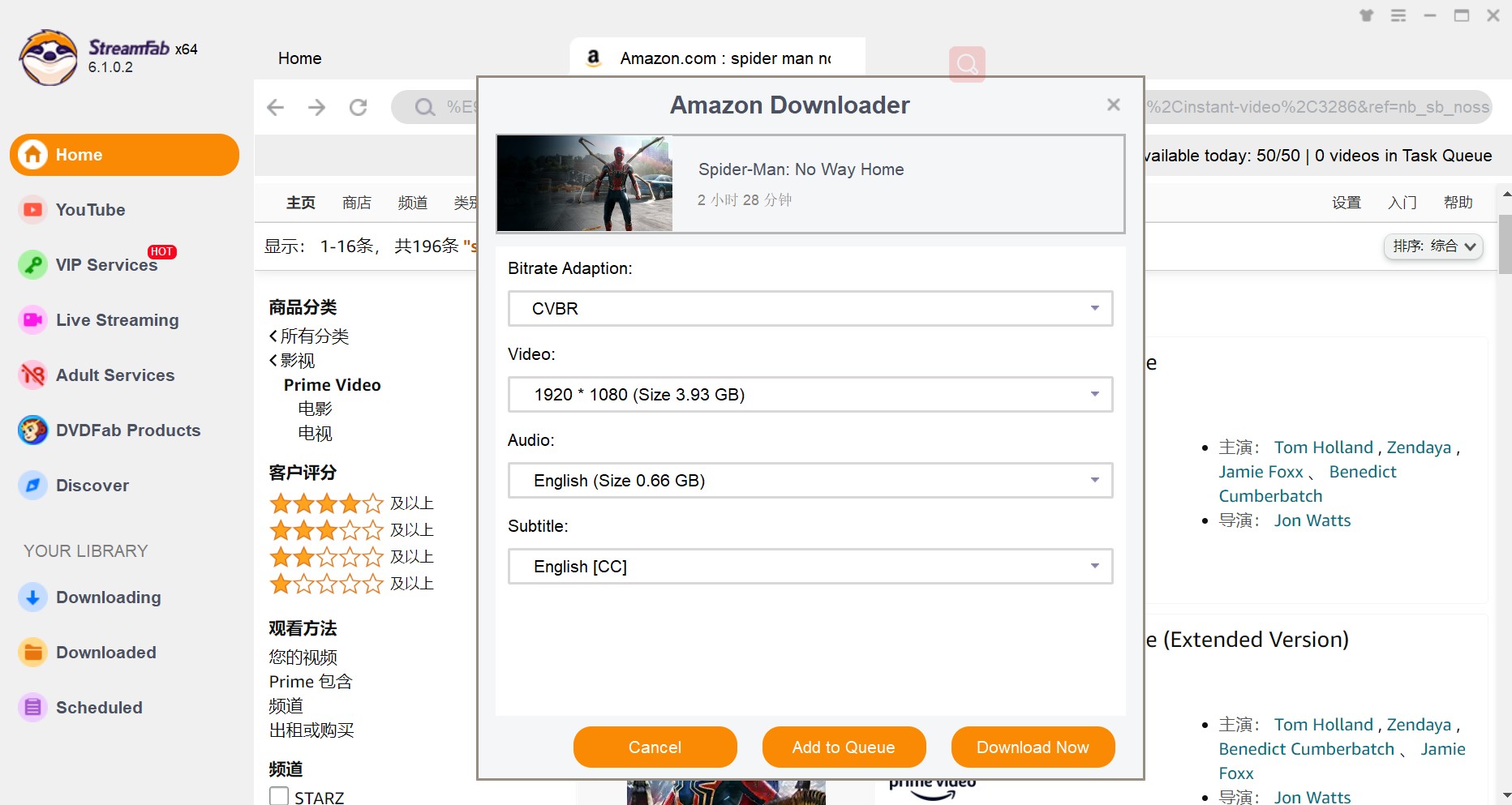
Task: Open Adult Services icon
Action: [32, 375]
